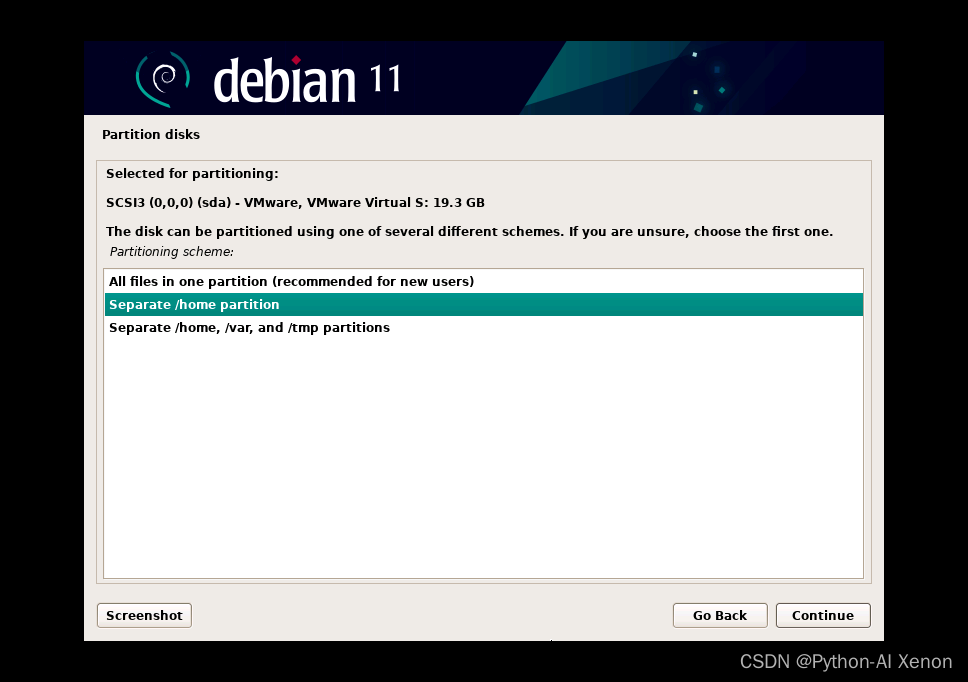Click empty space in the partitioning scheme list

click(x=483, y=460)
